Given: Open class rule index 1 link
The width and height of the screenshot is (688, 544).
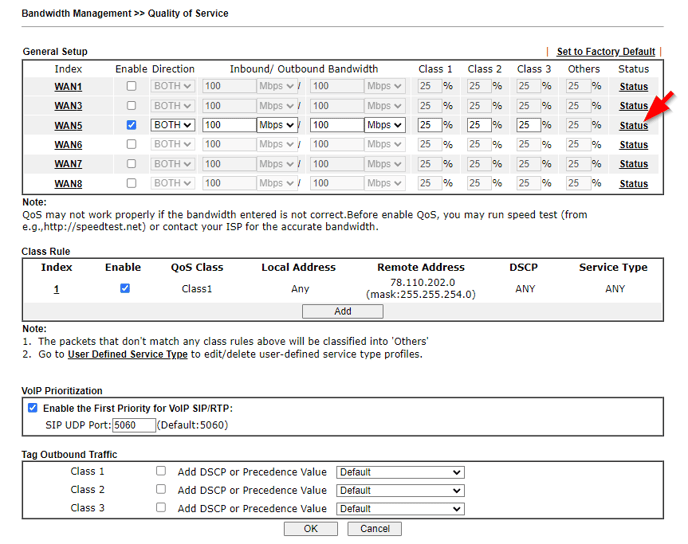Looking at the screenshot, I should click(57, 289).
